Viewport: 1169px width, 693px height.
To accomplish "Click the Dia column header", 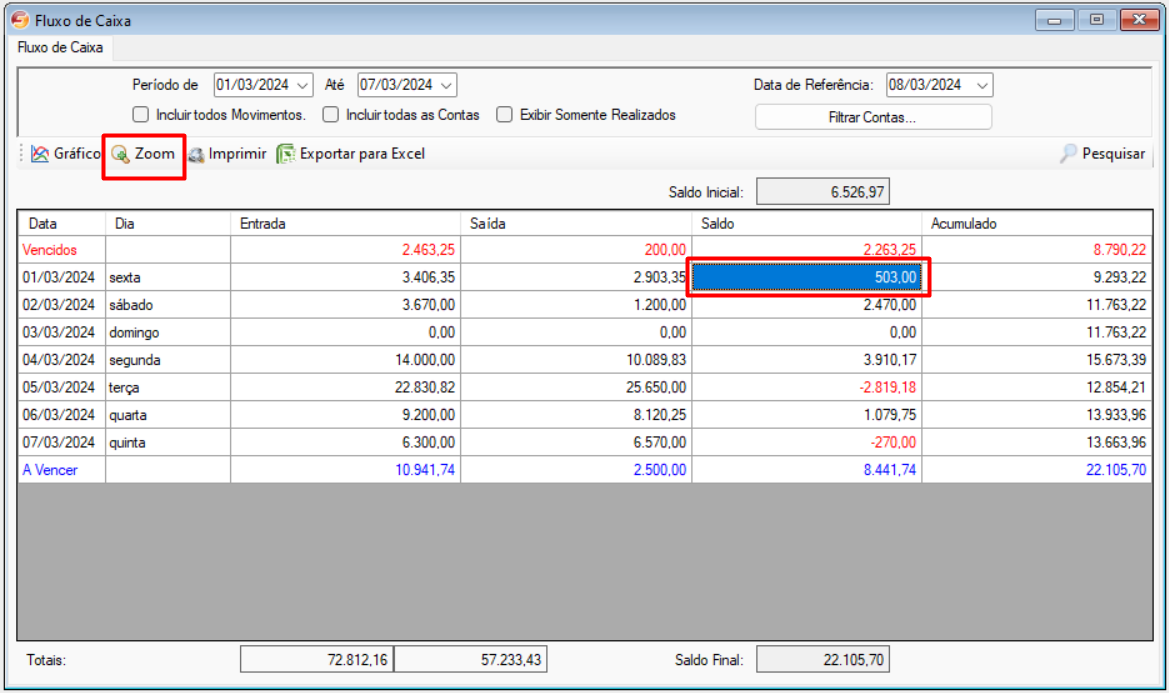I will [168, 224].
